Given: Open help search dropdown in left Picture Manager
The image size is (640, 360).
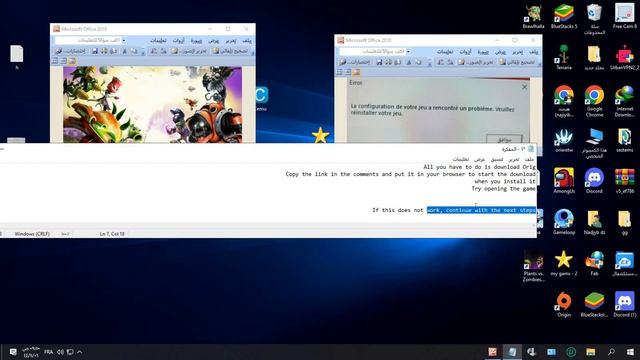Looking at the screenshot, I should point(124,40).
